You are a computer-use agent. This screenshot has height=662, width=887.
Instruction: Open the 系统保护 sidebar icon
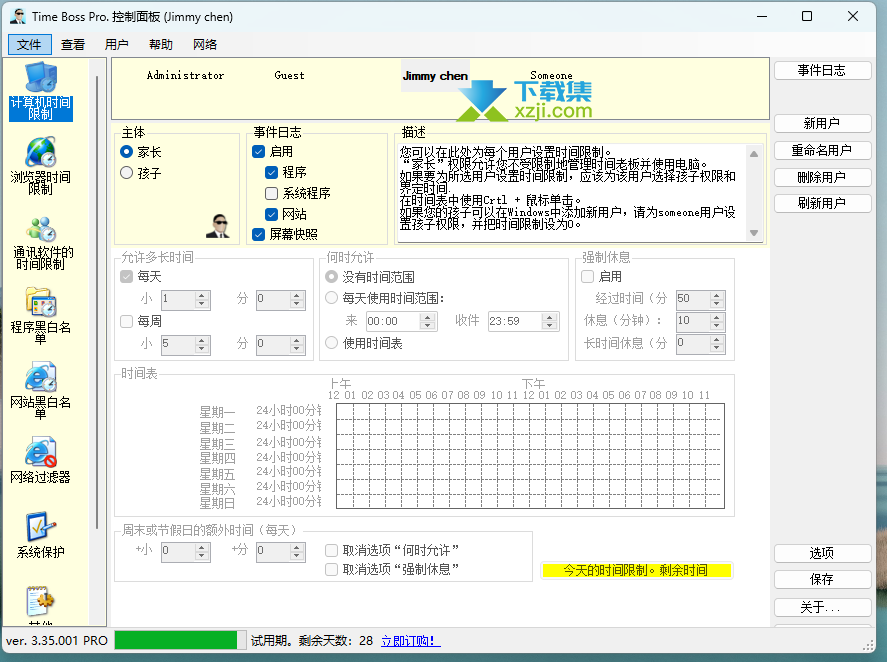41,535
